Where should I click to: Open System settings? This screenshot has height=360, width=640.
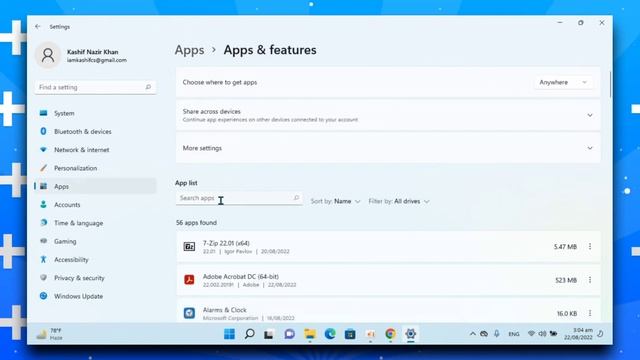click(96, 113)
